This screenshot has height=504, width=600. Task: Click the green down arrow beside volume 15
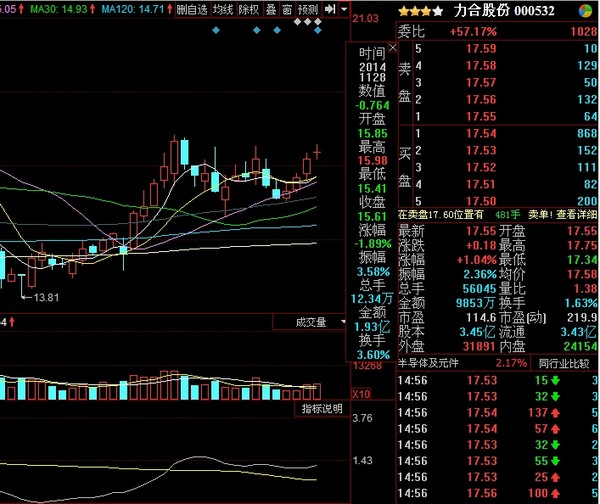[556, 380]
